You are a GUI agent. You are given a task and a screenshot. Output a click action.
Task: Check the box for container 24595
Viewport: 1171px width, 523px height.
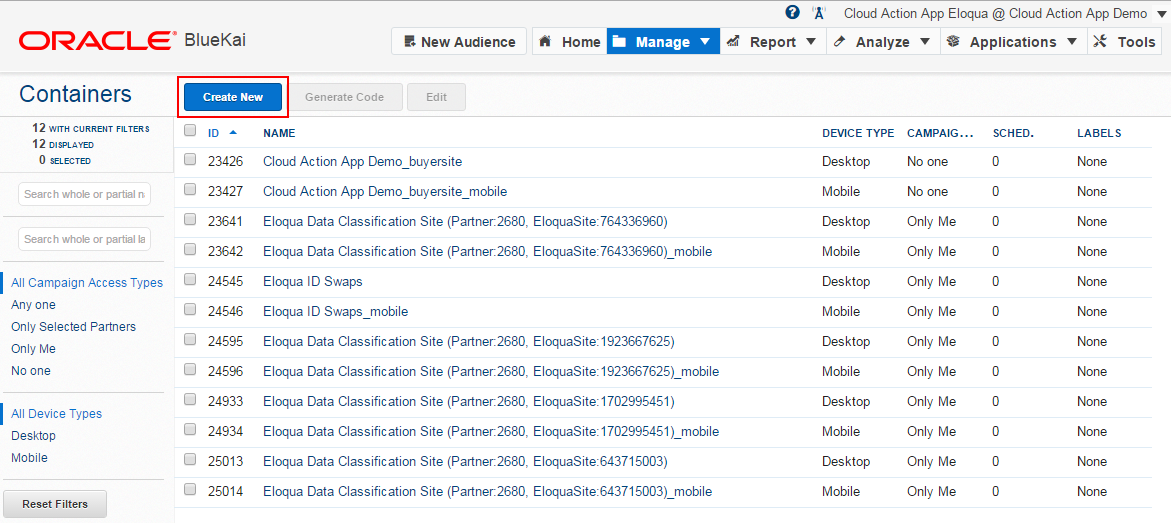[190, 339]
